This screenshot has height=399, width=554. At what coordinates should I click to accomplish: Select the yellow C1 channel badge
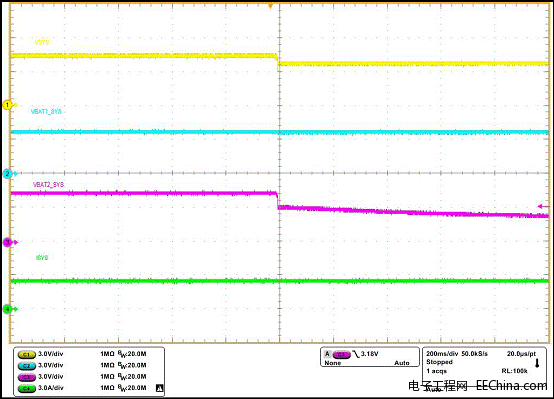coord(27,354)
